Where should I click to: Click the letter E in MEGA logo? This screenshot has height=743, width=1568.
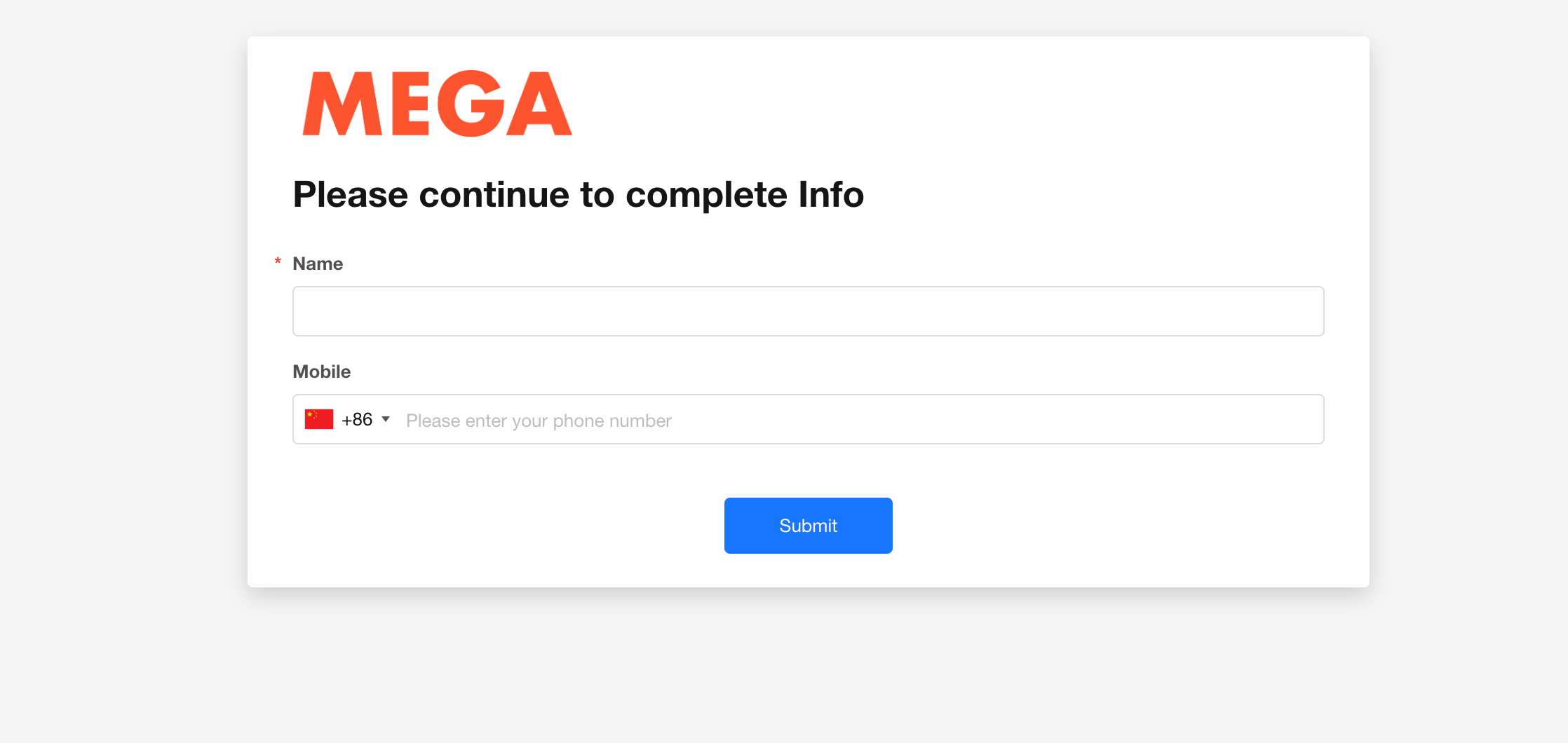click(x=410, y=104)
